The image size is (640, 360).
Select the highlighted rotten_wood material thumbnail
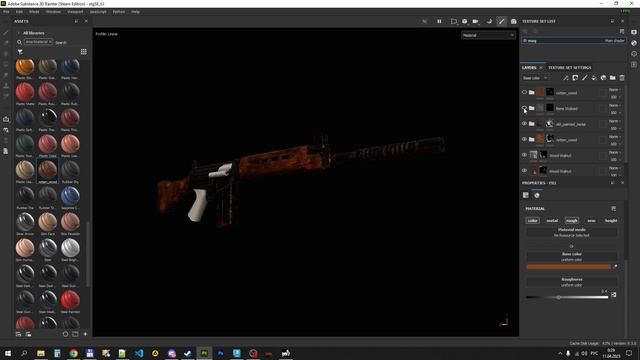(x=48, y=170)
